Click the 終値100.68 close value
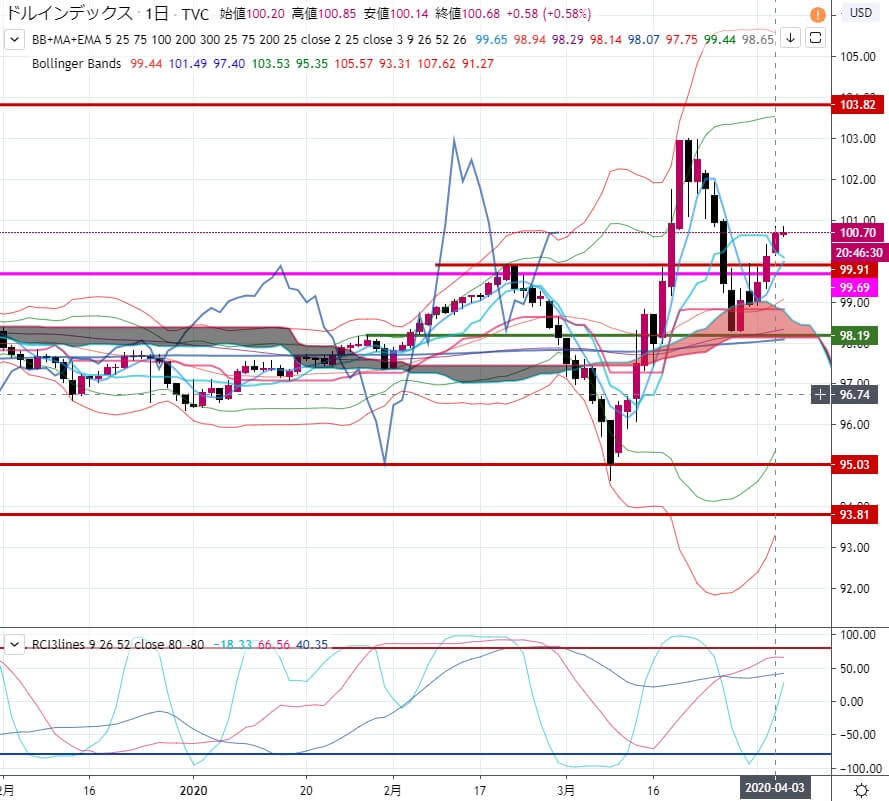This screenshot has width=889, height=801. 468,14
